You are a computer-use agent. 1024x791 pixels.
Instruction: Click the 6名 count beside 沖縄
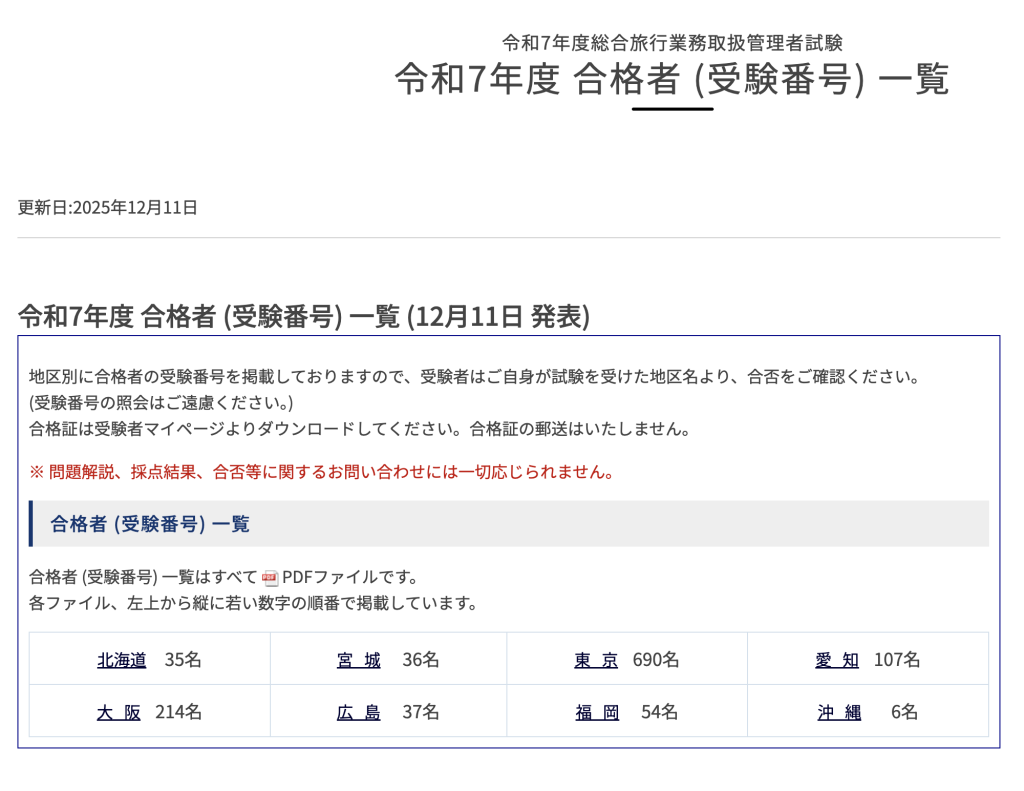point(904,712)
